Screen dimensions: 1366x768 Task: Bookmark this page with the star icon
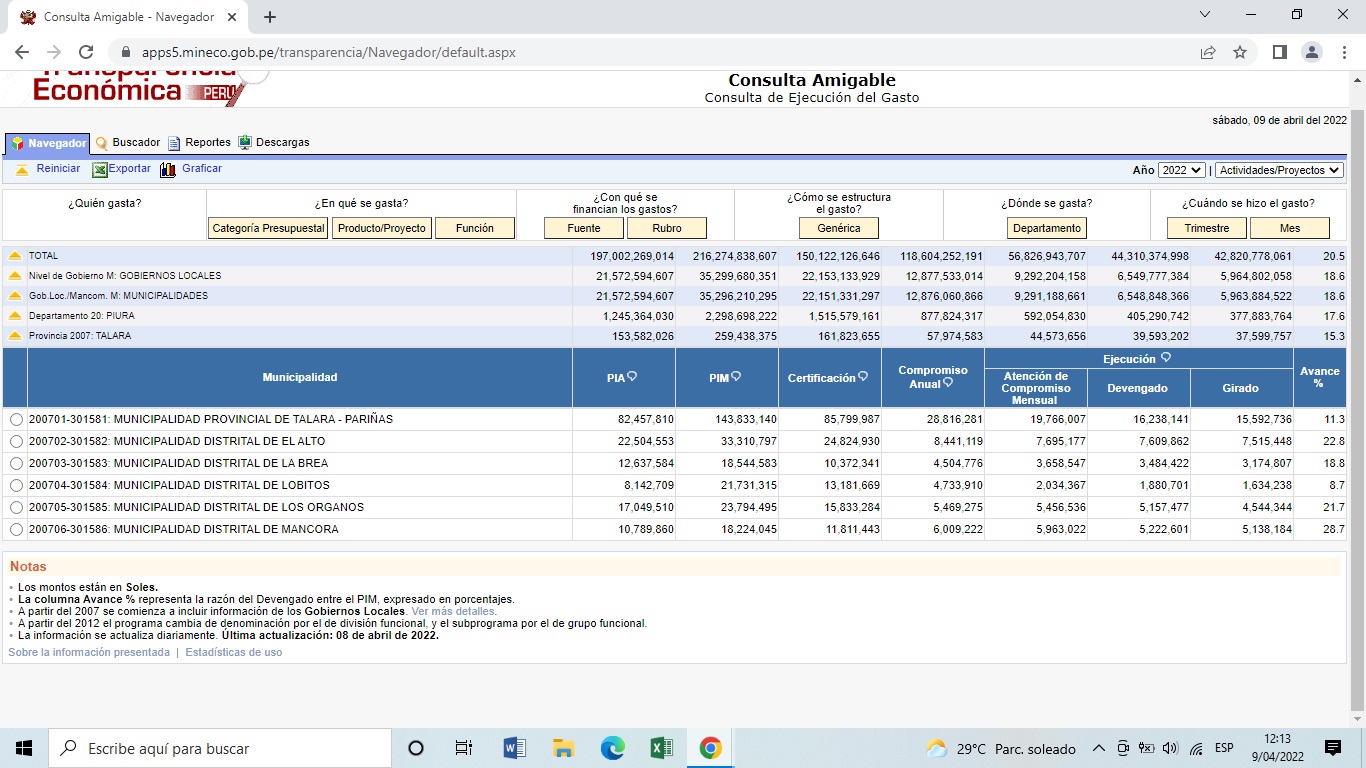coord(1240,52)
